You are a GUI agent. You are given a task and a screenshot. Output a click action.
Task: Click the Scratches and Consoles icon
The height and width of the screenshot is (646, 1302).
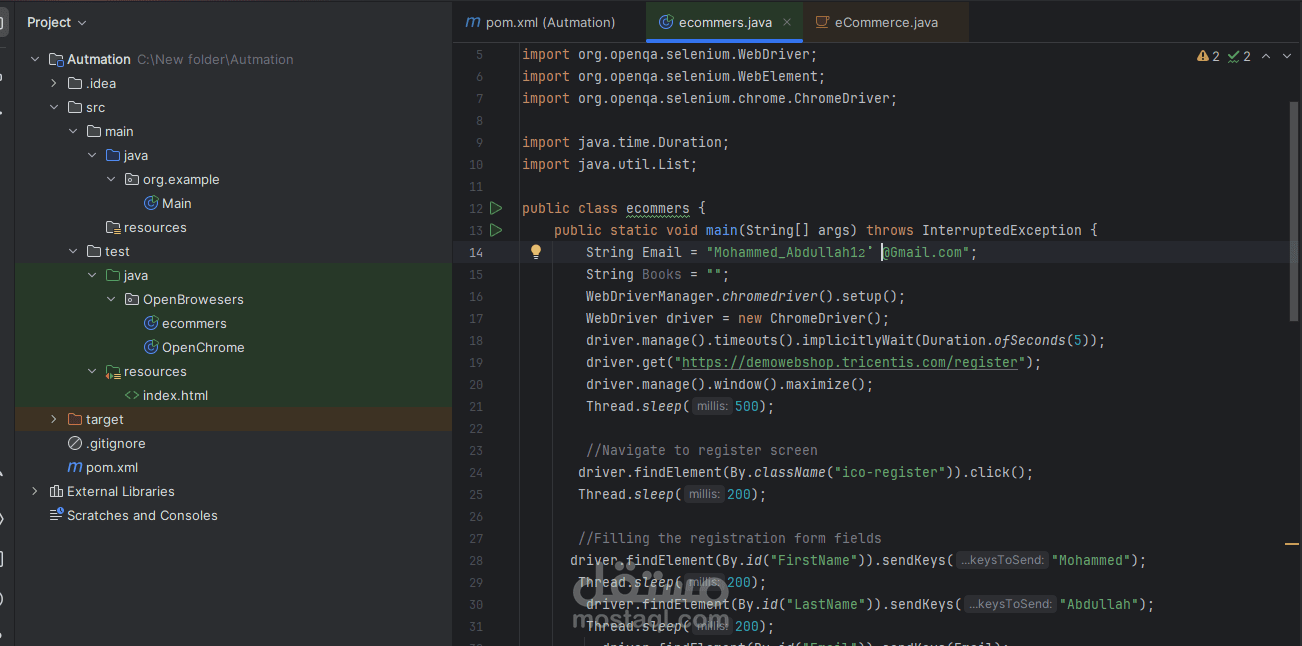[x=56, y=515]
